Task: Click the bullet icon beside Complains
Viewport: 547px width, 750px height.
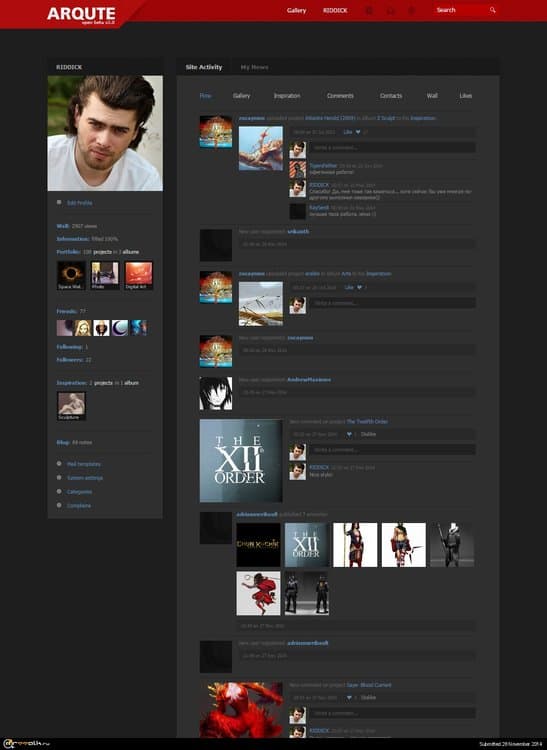Action: (59, 505)
